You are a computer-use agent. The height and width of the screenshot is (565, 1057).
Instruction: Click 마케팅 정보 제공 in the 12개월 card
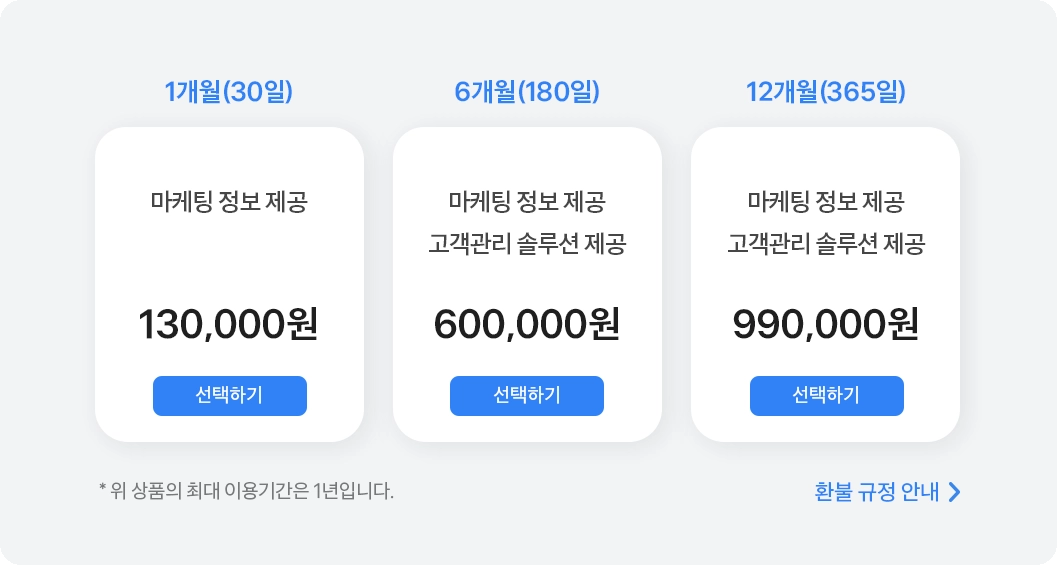click(x=825, y=202)
